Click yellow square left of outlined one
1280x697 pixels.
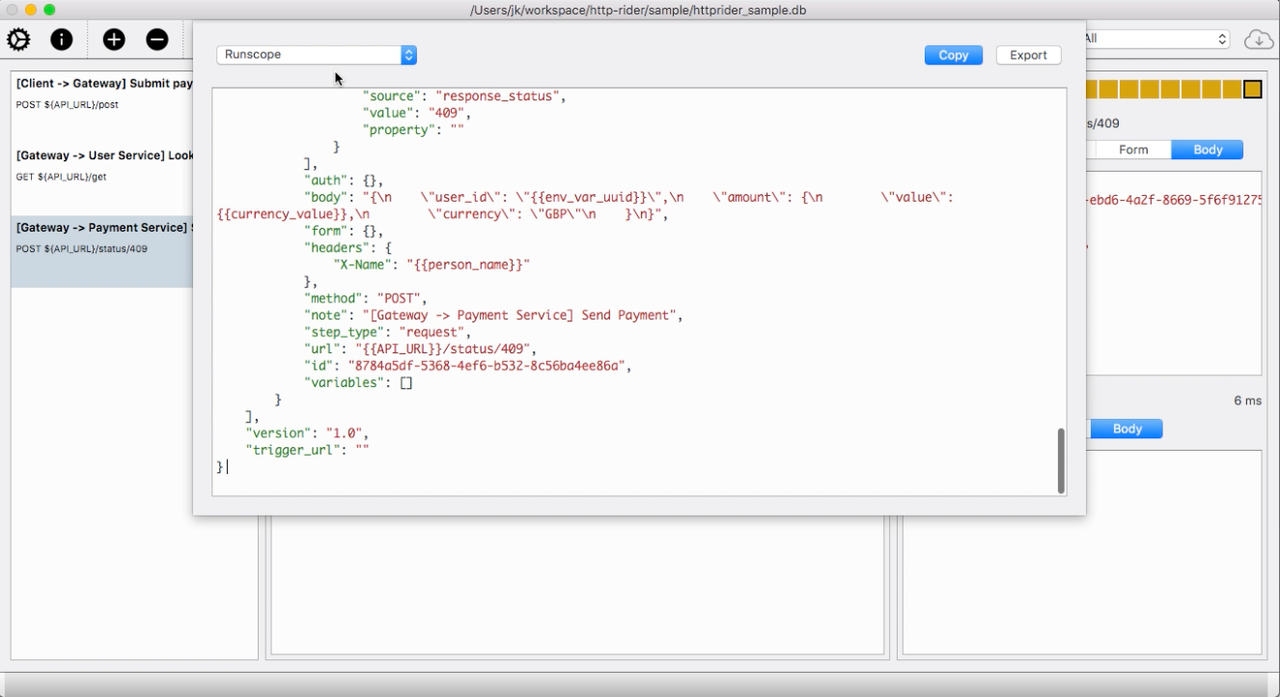(x=1232, y=90)
